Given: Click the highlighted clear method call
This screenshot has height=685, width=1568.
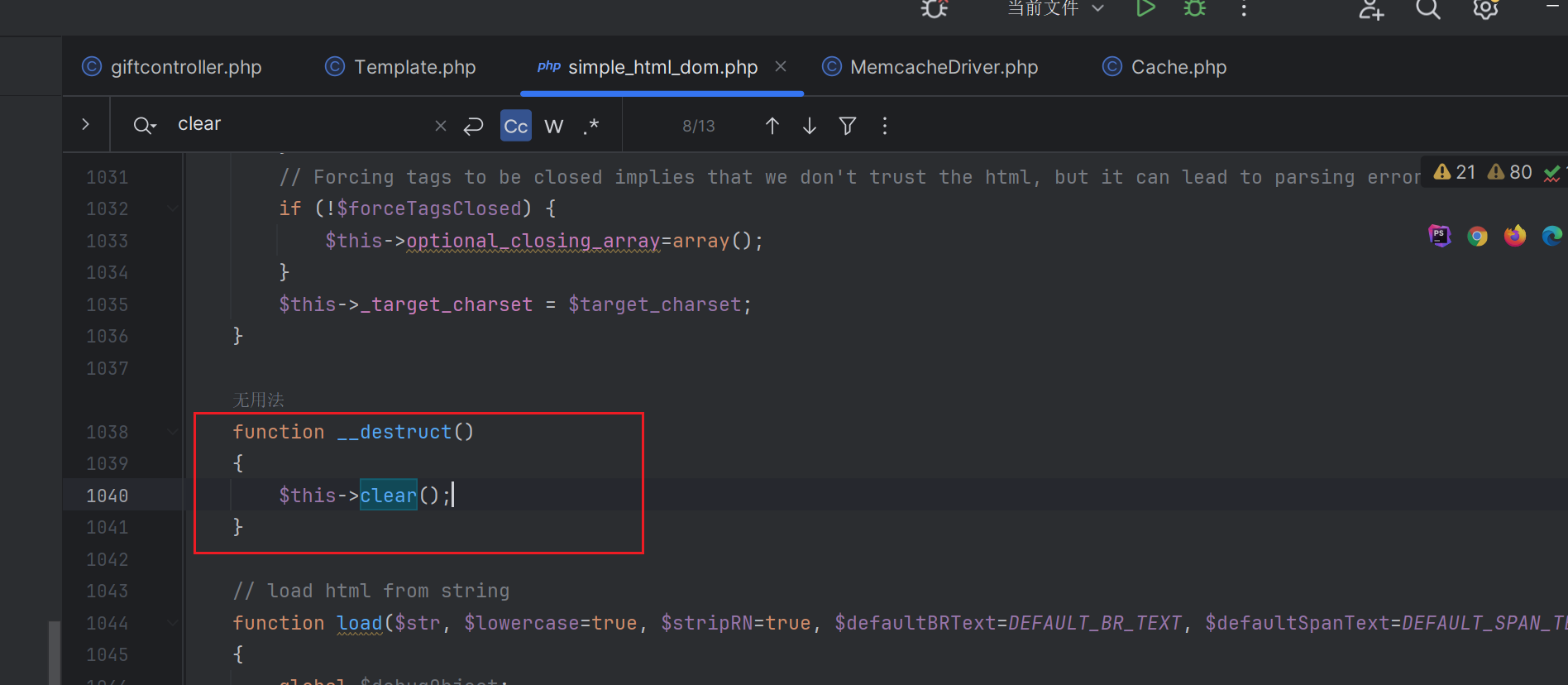Looking at the screenshot, I should [x=389, y=496].
